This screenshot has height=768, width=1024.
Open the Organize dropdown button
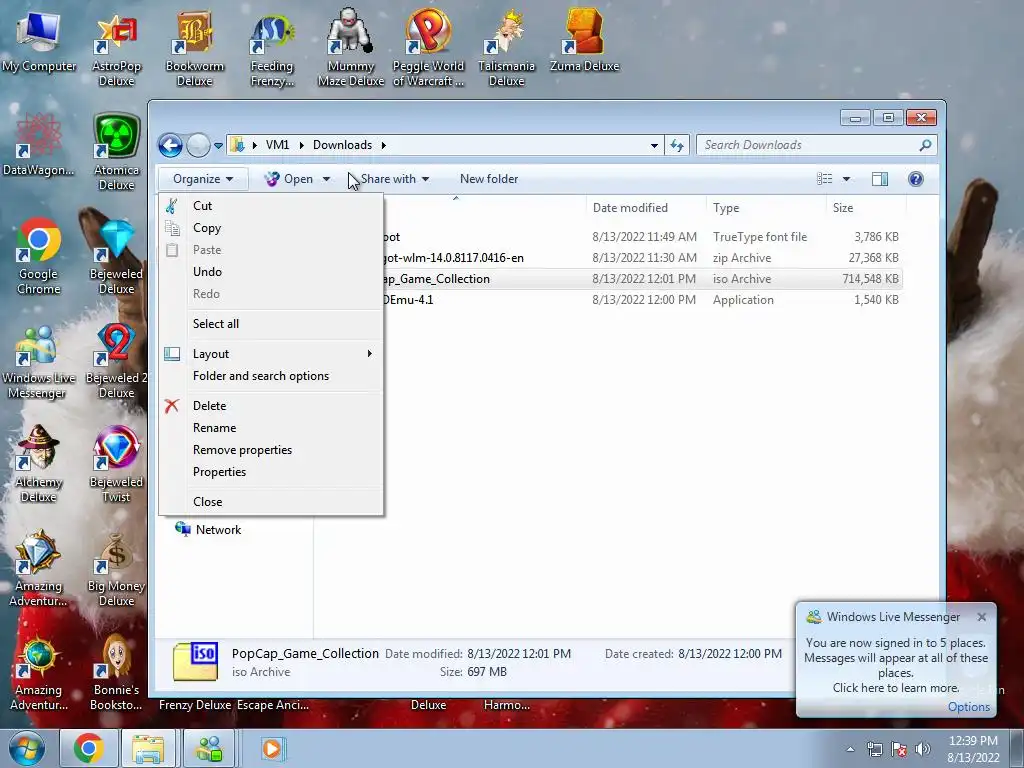pyautogui.click(x=202, y=179)
